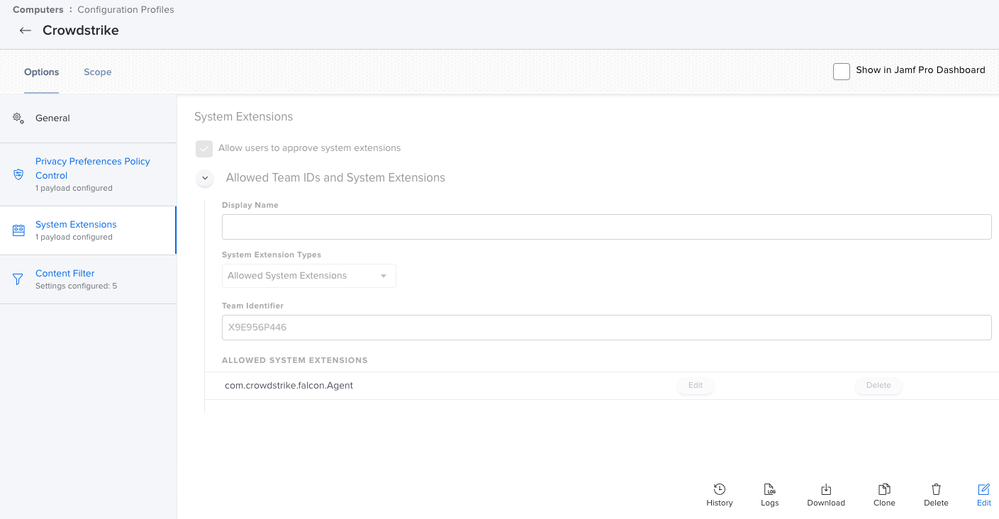
Task: Click the back arrow next to Crowdstrike
Action: (x=25, y=31)
